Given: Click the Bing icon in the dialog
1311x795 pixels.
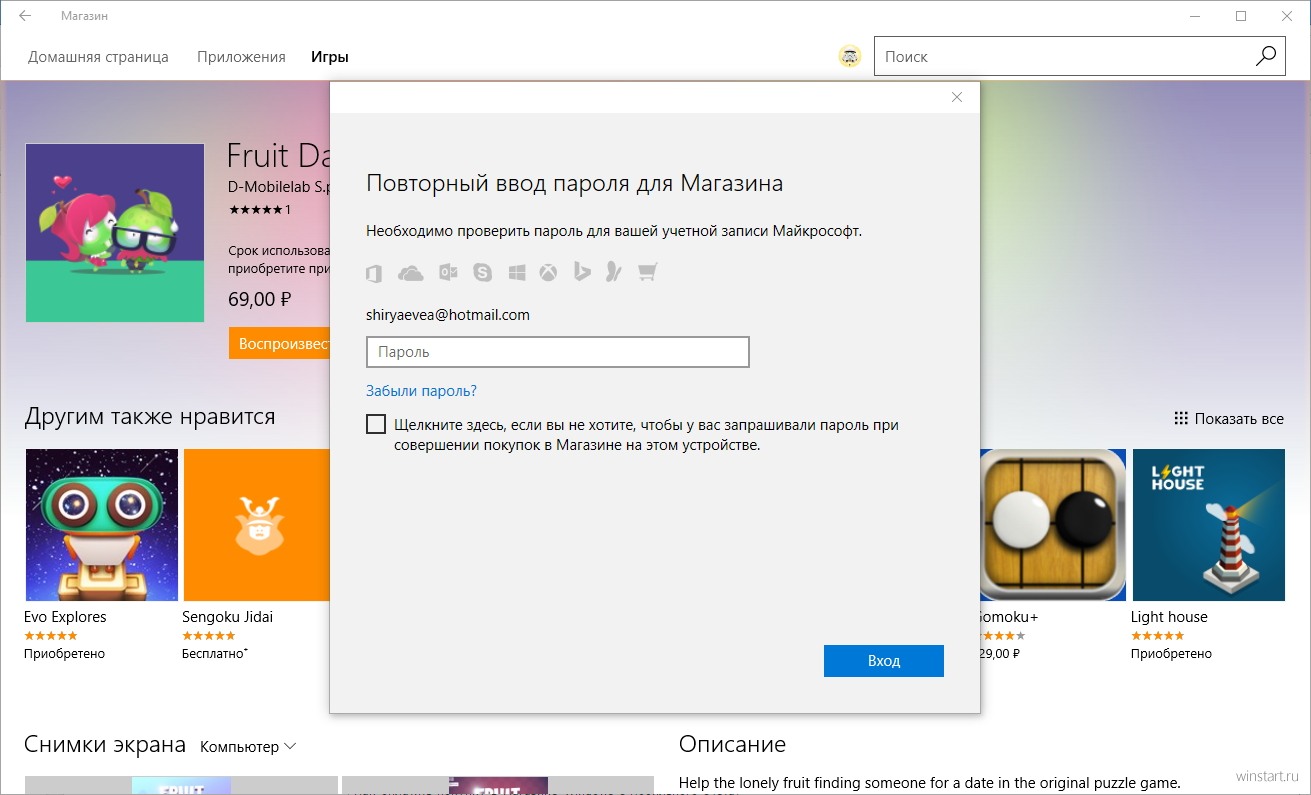Looking at the screenshot, I should pyautogui.click(x=582, y=273).
